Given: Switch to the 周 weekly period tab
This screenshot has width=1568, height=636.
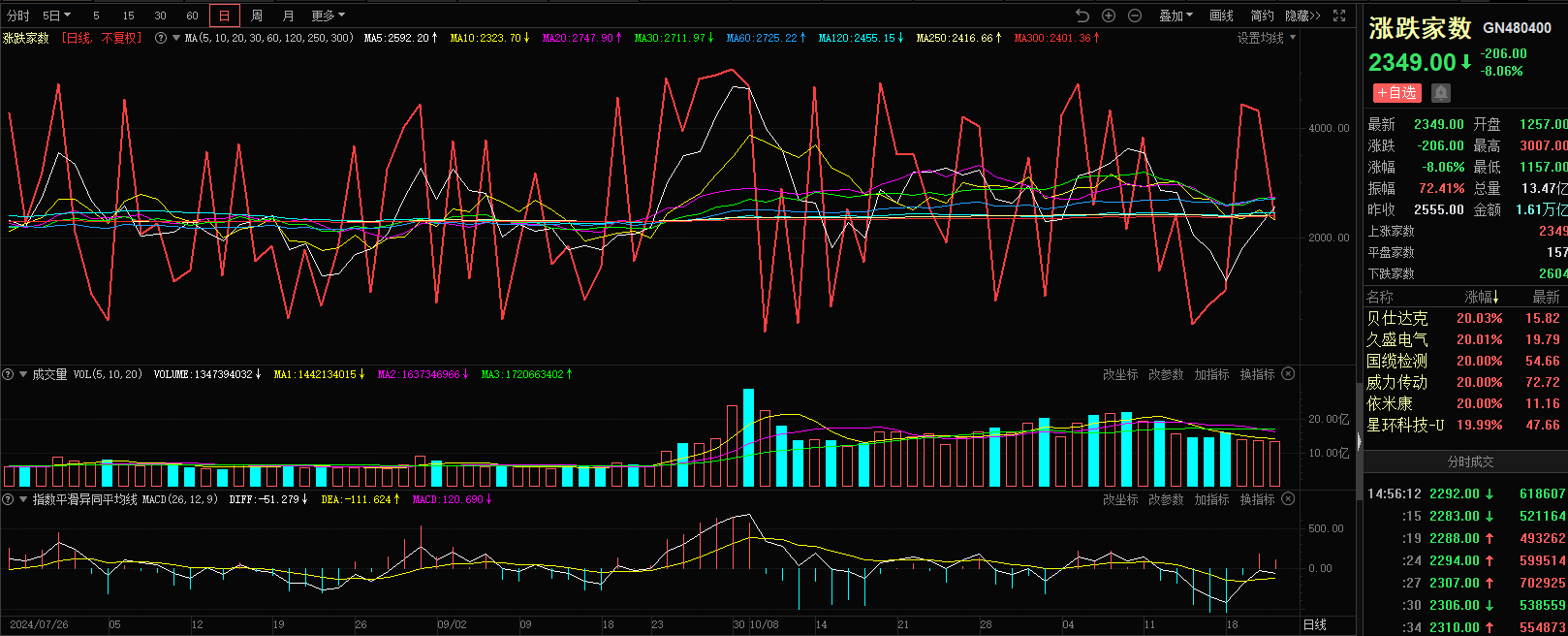Looking at the screenshot, I should point(257,16).
